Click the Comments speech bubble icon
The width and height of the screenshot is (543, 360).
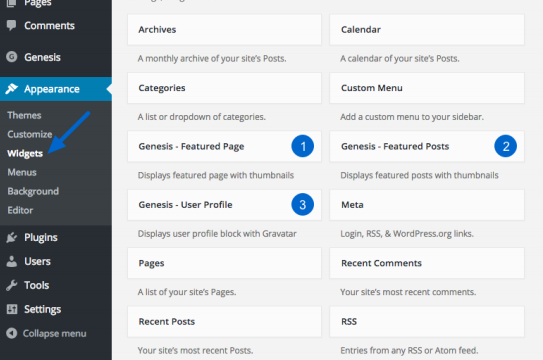tap(11, 25)
